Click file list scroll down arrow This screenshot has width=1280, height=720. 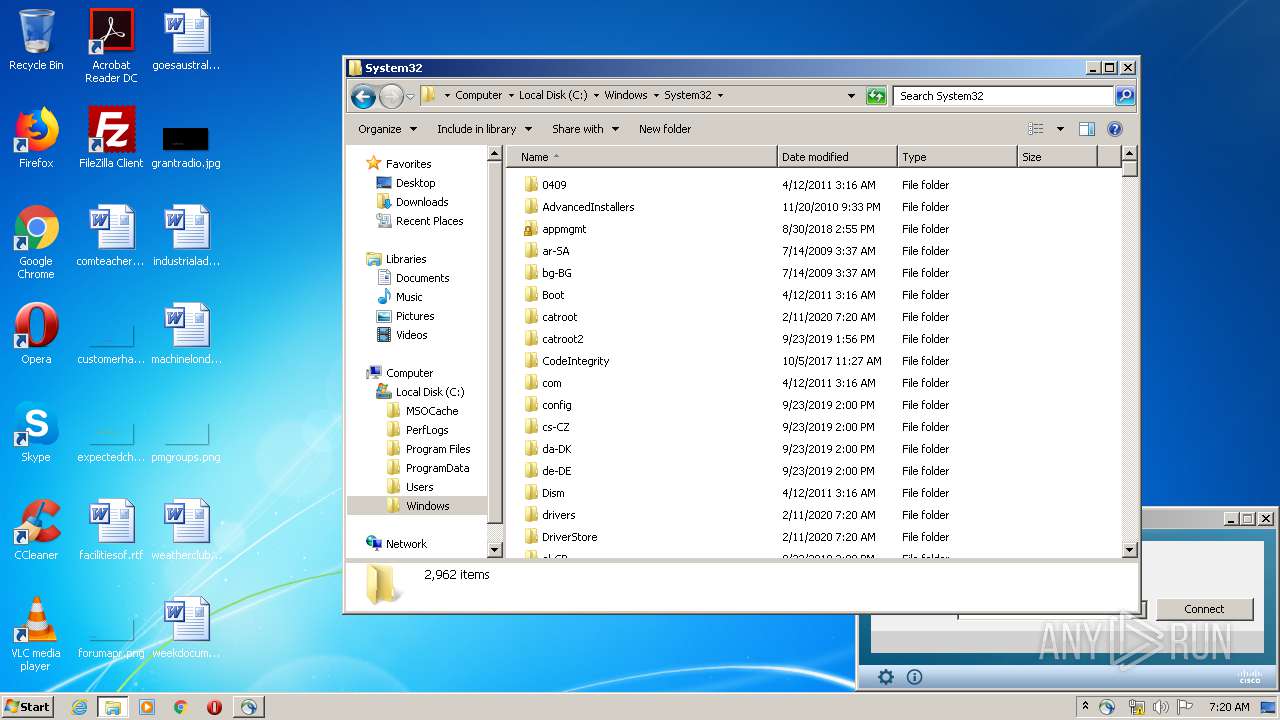tap(1130, 549)
